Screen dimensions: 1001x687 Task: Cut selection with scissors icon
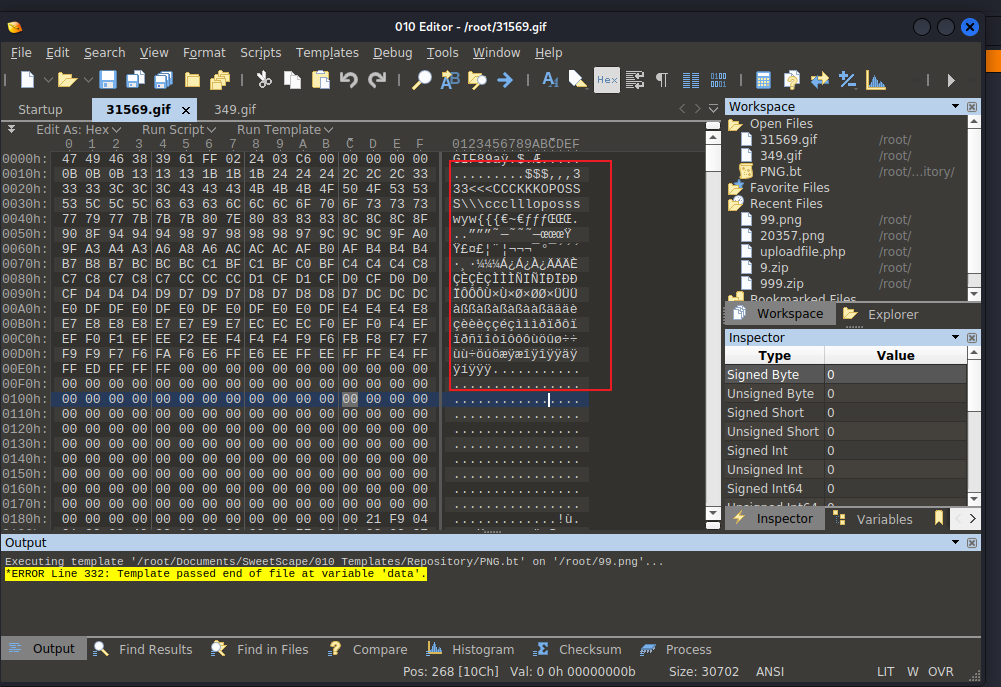click(x=264, y=80)
